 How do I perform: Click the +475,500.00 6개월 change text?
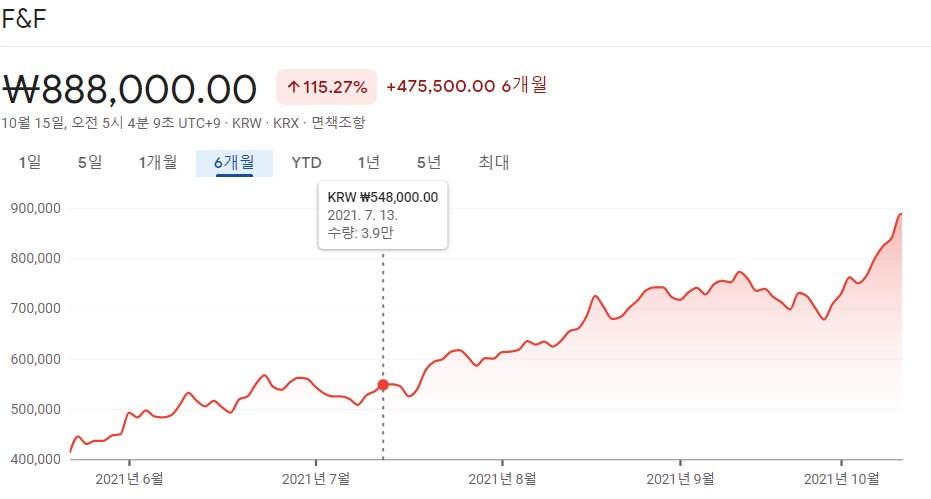tap(465, 86)
